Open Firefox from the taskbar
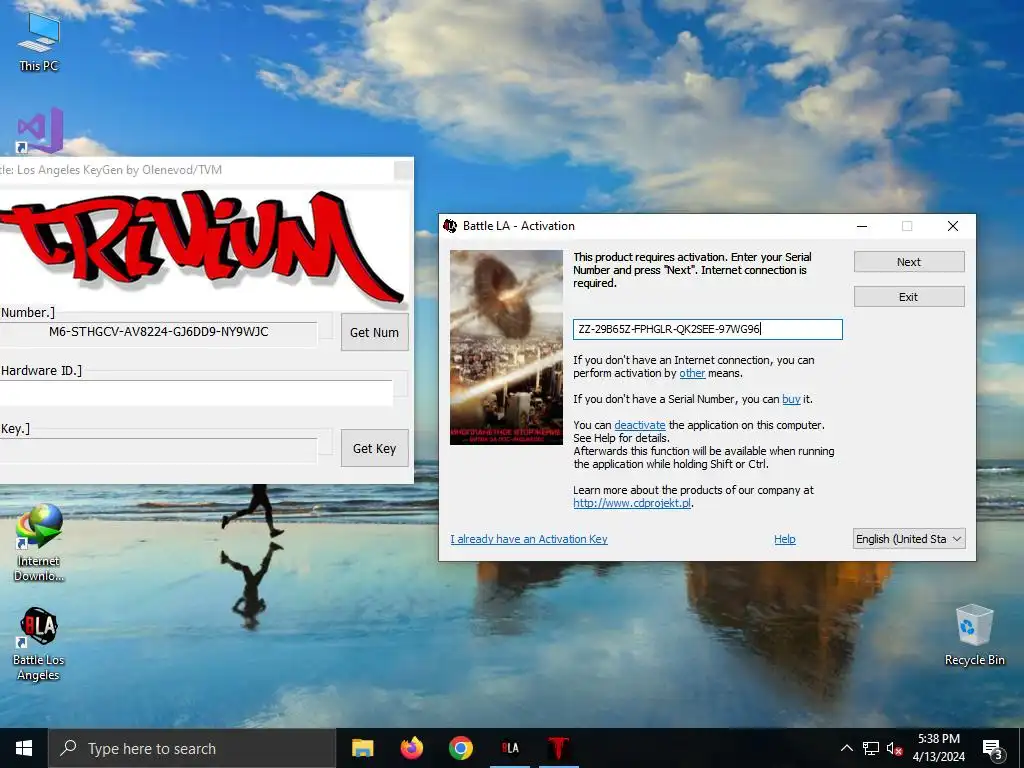Viewport: 1024px width, 768px height. (411, 748)
